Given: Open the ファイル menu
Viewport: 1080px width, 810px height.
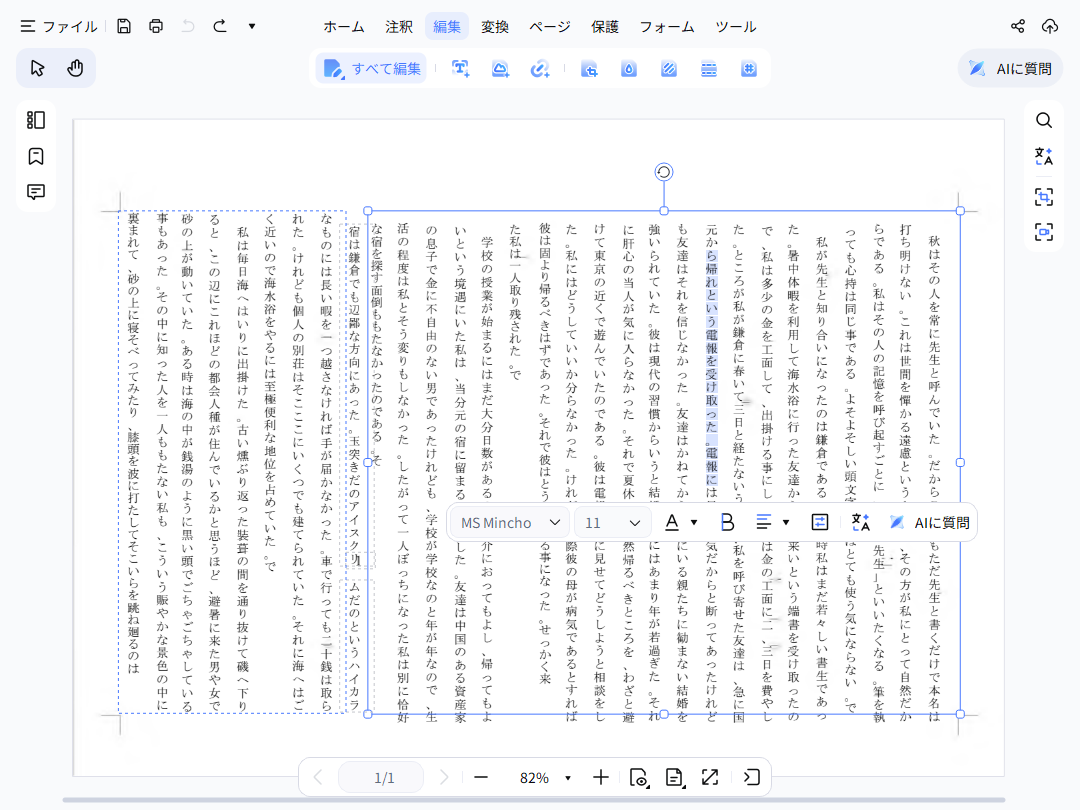Looking at the screenshot, I should pyautogui.click(x=59, y=27).
